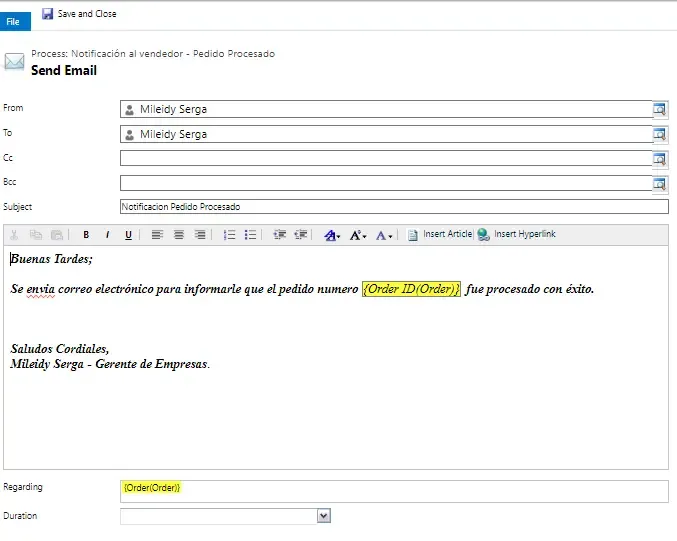Open the File menu

(14, 21)
